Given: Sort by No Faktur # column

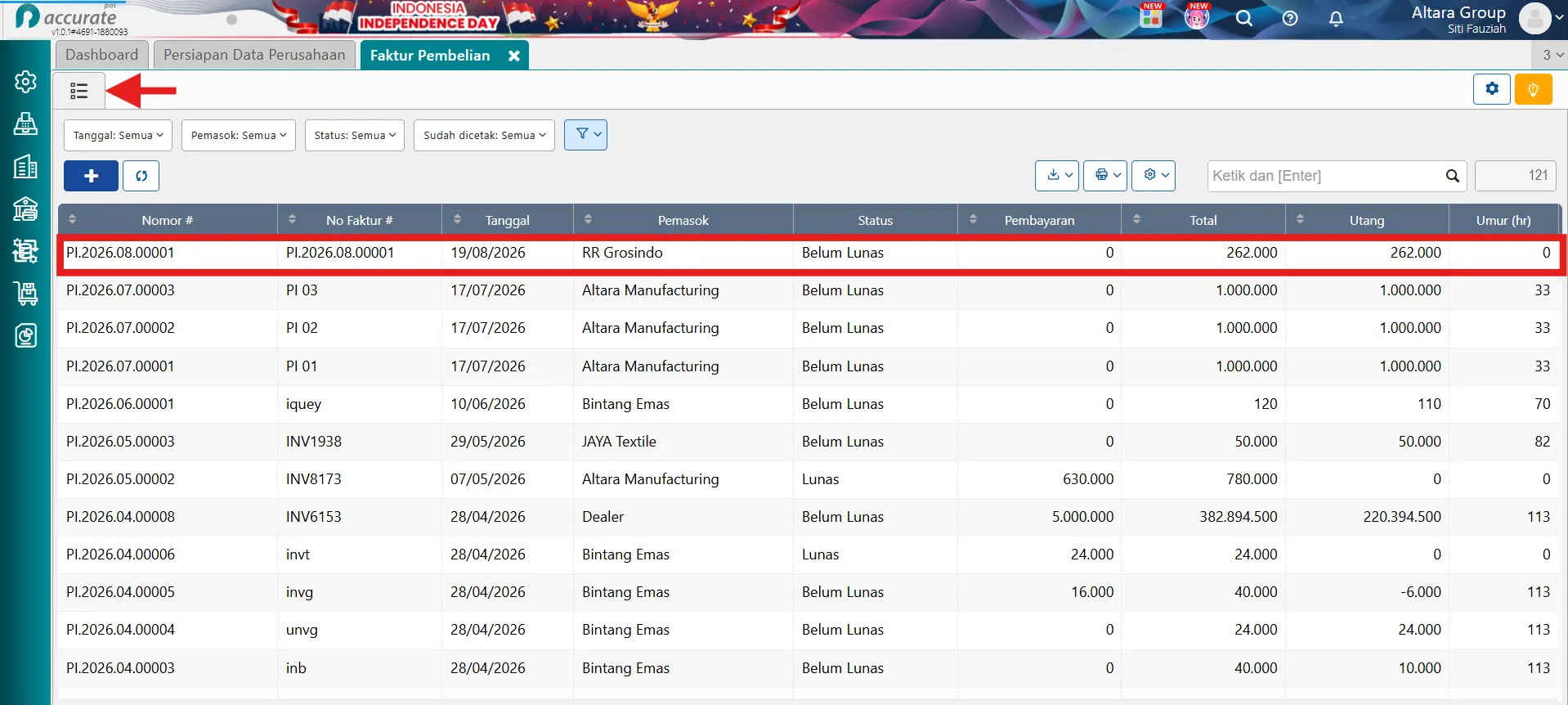Looking at the screenshot, I should coord(359,220).
